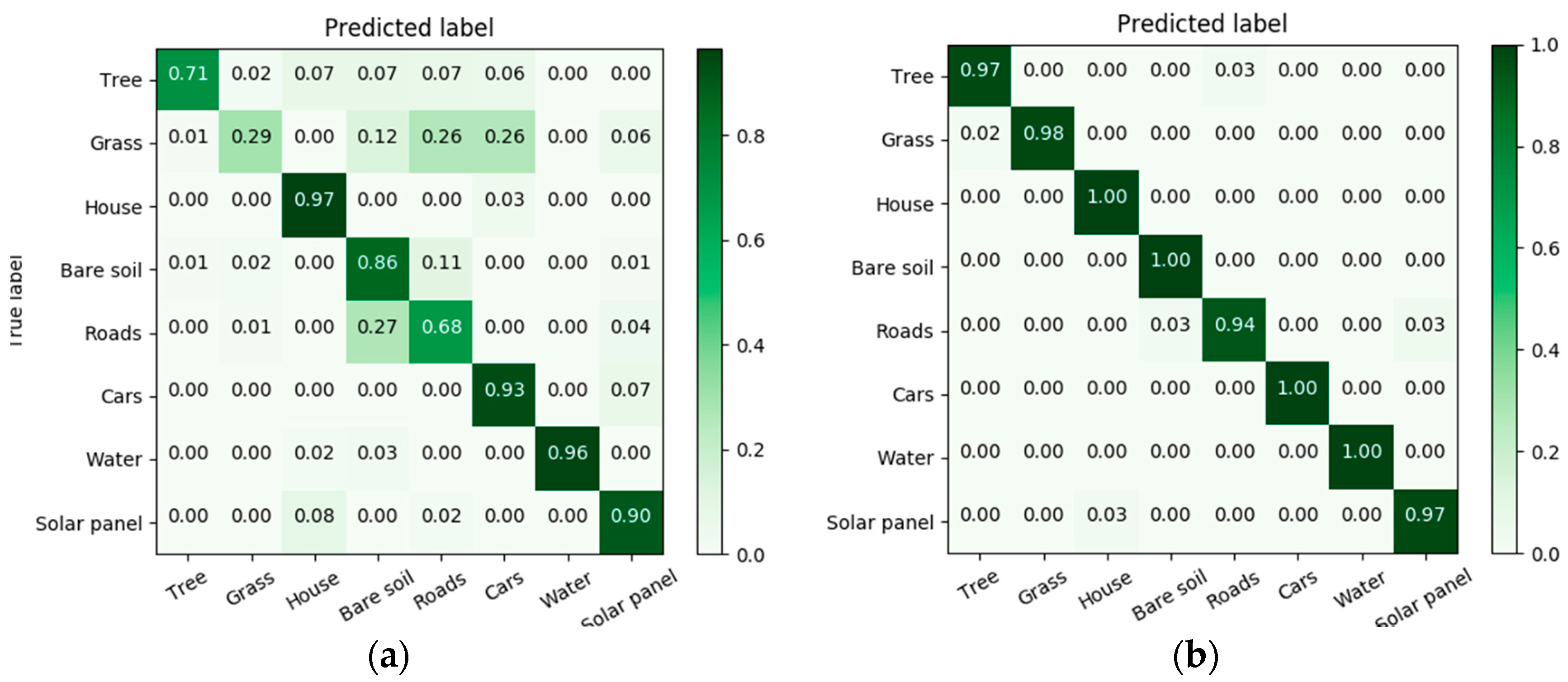Click the 0.71 Tree-Tree cell in matrix (a)
The image size is (1568, 682).
click(188, 74)
